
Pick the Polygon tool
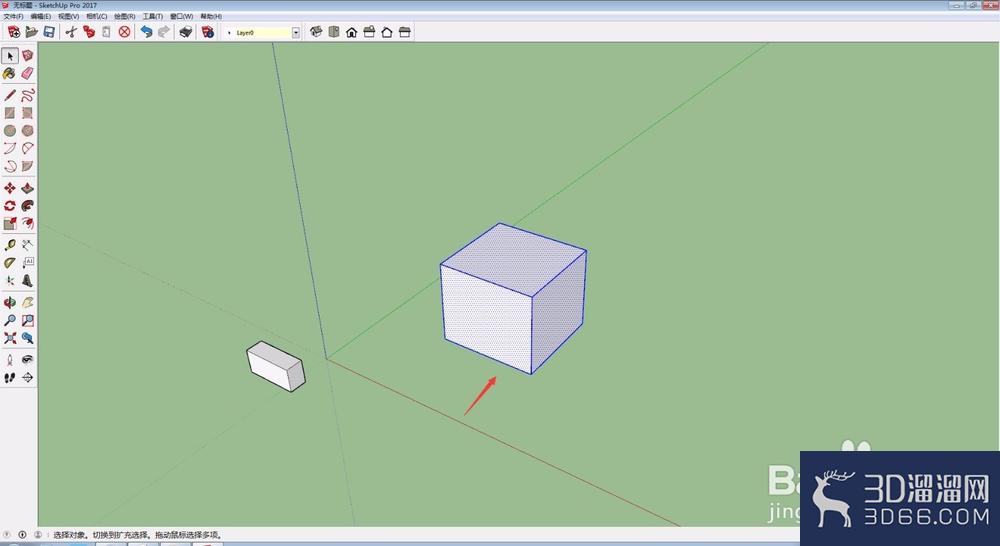(x=27, y=131)
